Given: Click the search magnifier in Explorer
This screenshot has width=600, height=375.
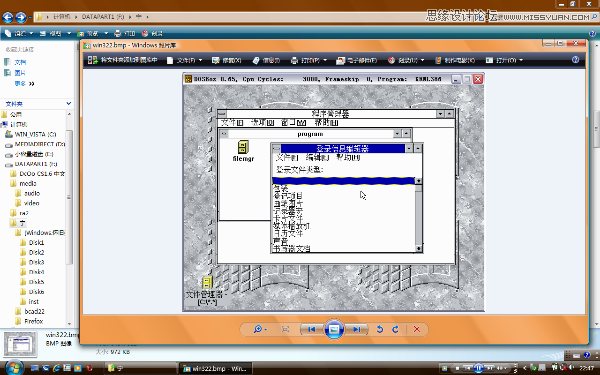Looking at the screenshot, I should click(x=595, y=17).
